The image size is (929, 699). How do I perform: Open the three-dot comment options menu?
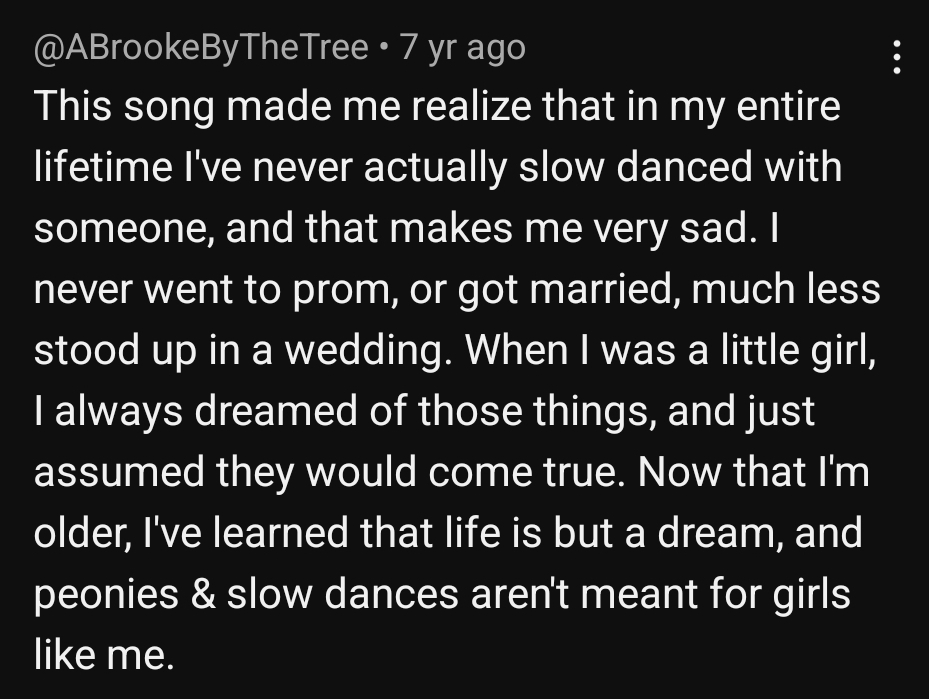[x=896, y=57]
